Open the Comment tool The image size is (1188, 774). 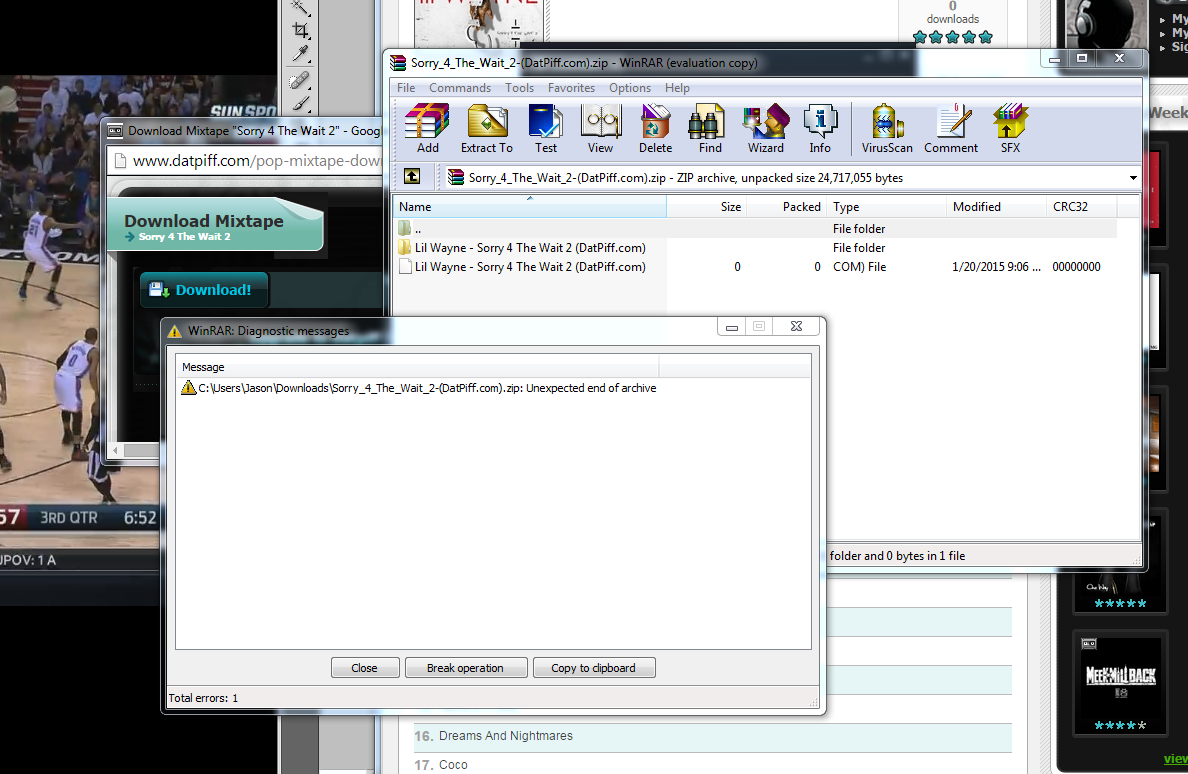click(951, 129)
